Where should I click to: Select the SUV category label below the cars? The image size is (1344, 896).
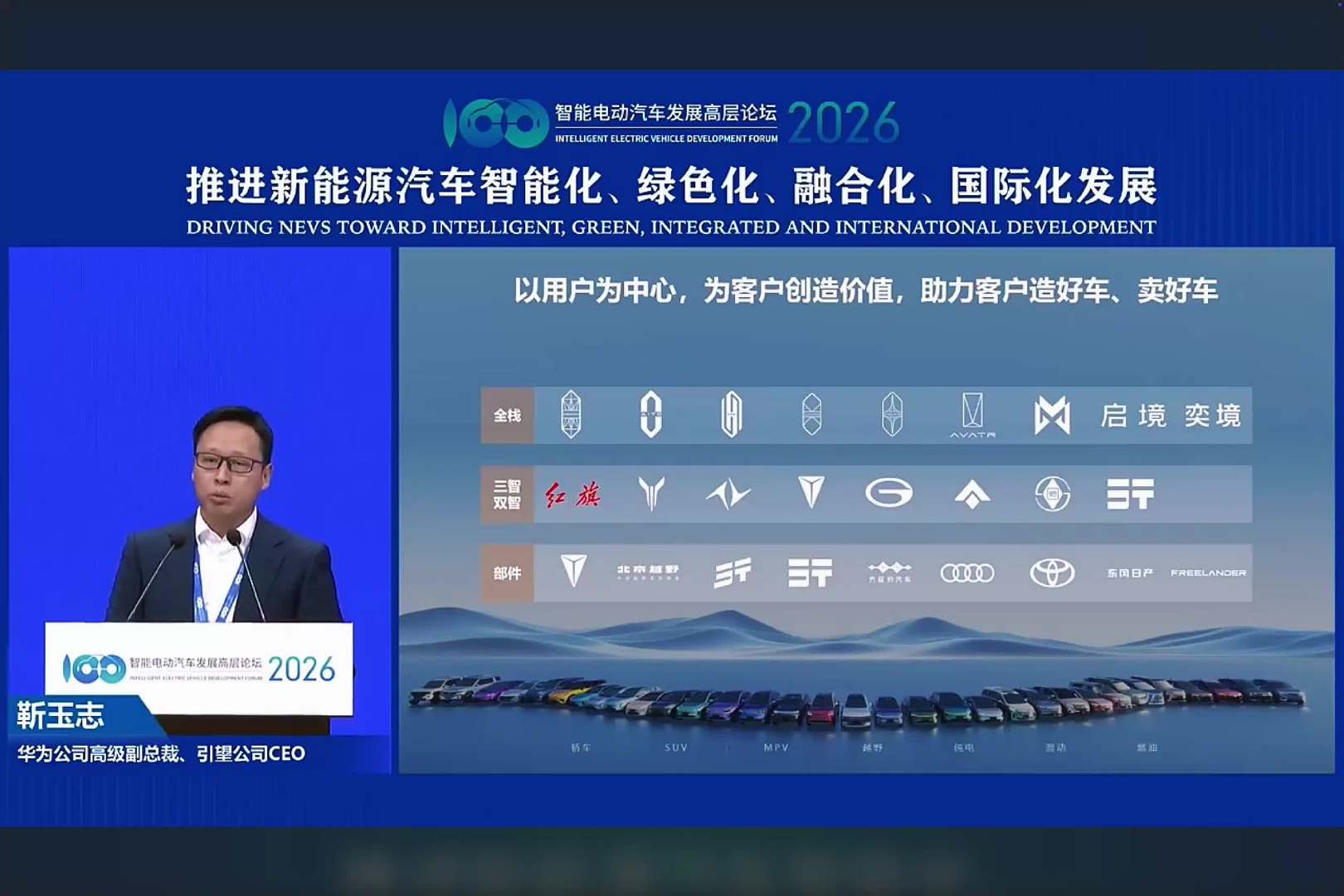click(x=674, y=748)
